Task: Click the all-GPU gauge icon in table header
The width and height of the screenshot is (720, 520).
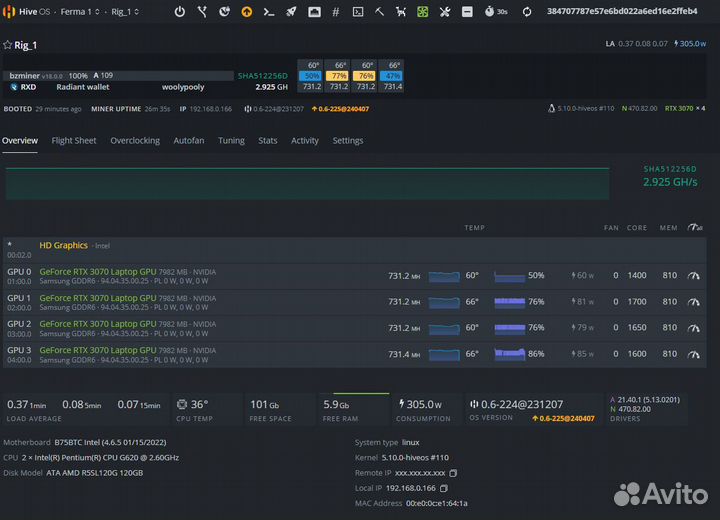Action: point(695,227)
